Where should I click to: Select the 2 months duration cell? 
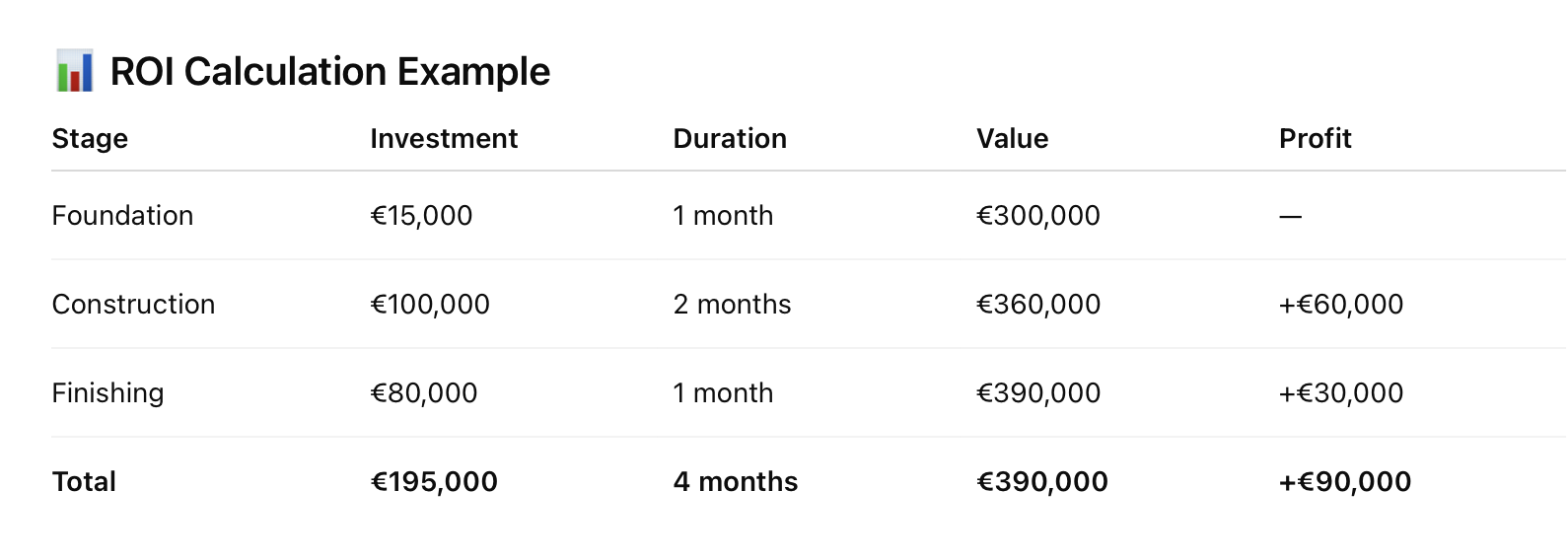732,305
